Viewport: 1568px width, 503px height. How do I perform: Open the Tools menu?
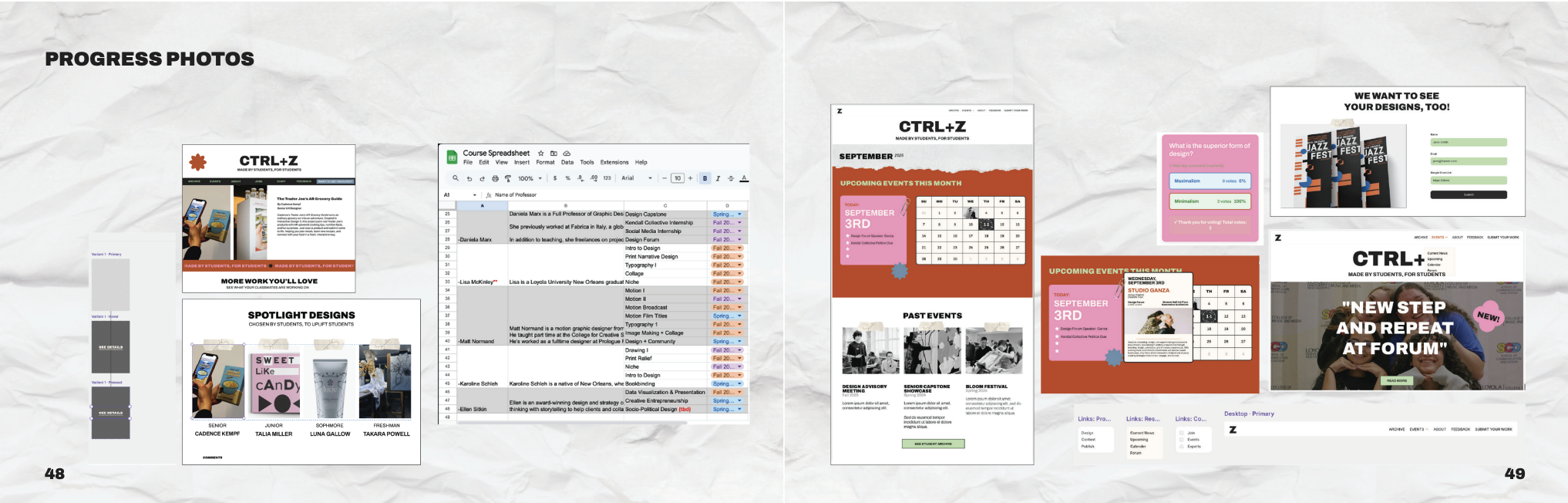click(587, 163)
